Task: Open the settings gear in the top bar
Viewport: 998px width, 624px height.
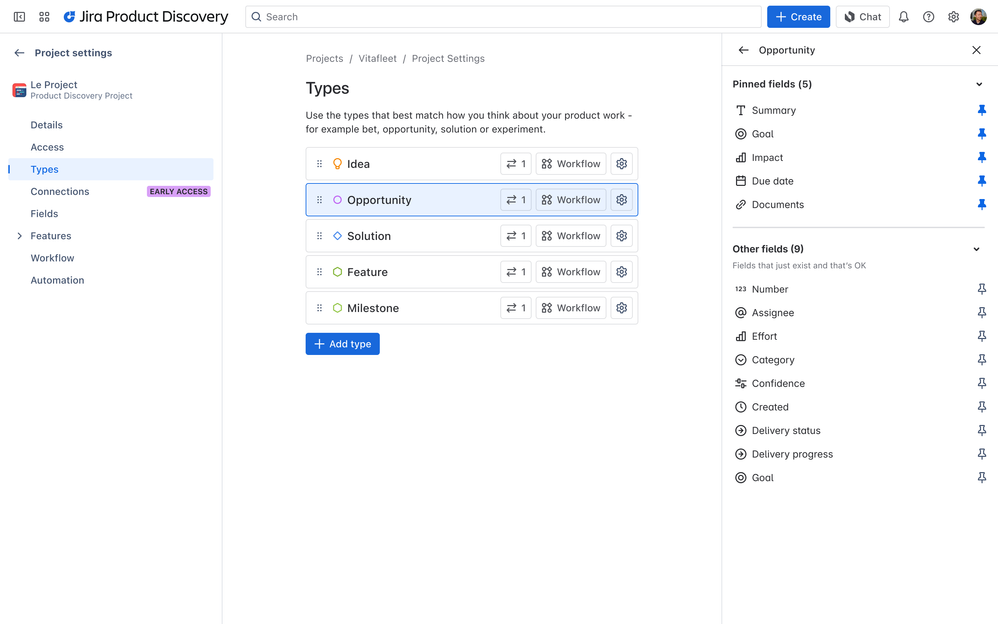Action: (x=954, y=17)
